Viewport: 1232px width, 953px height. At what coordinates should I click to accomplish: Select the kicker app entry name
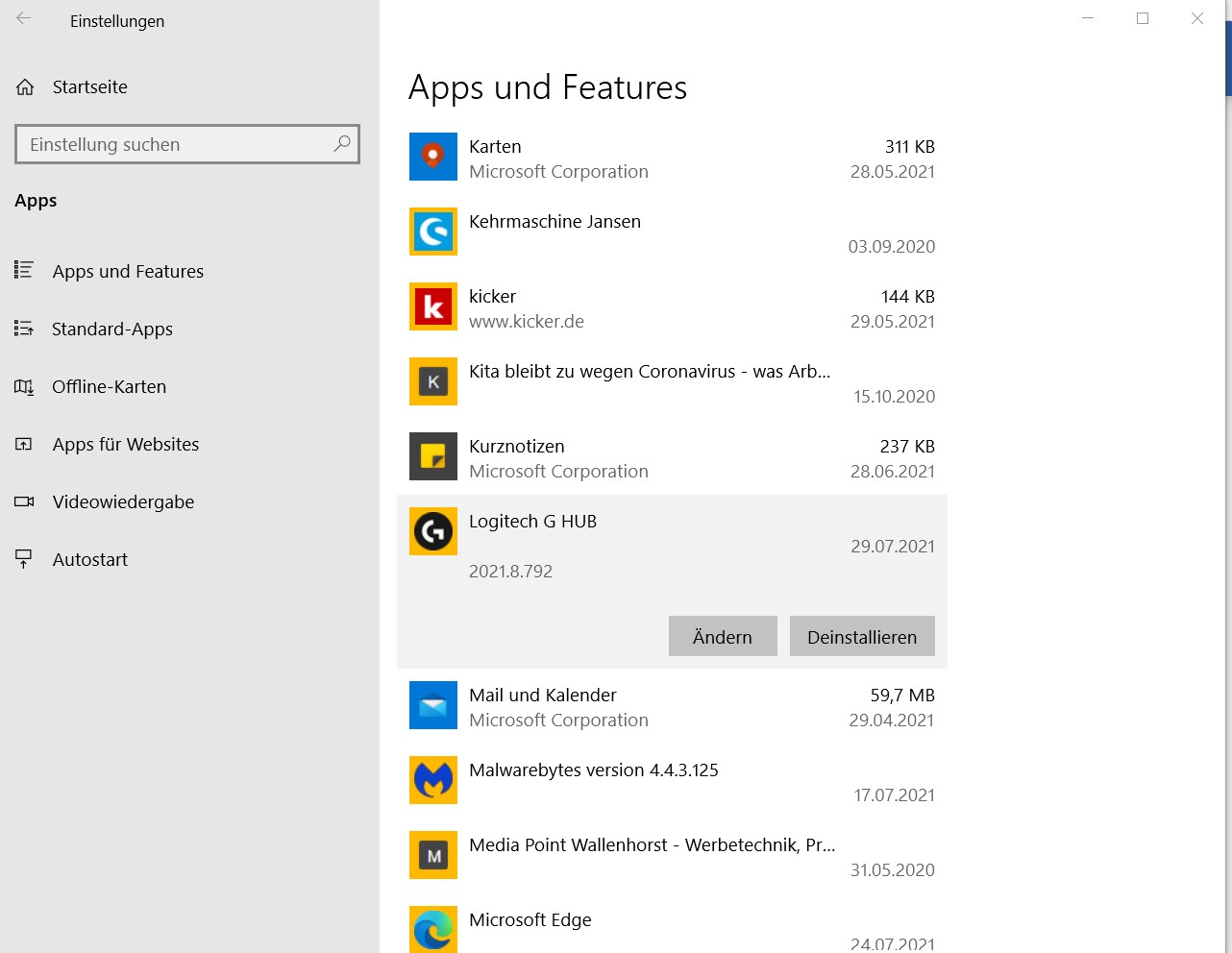(492, 296)
